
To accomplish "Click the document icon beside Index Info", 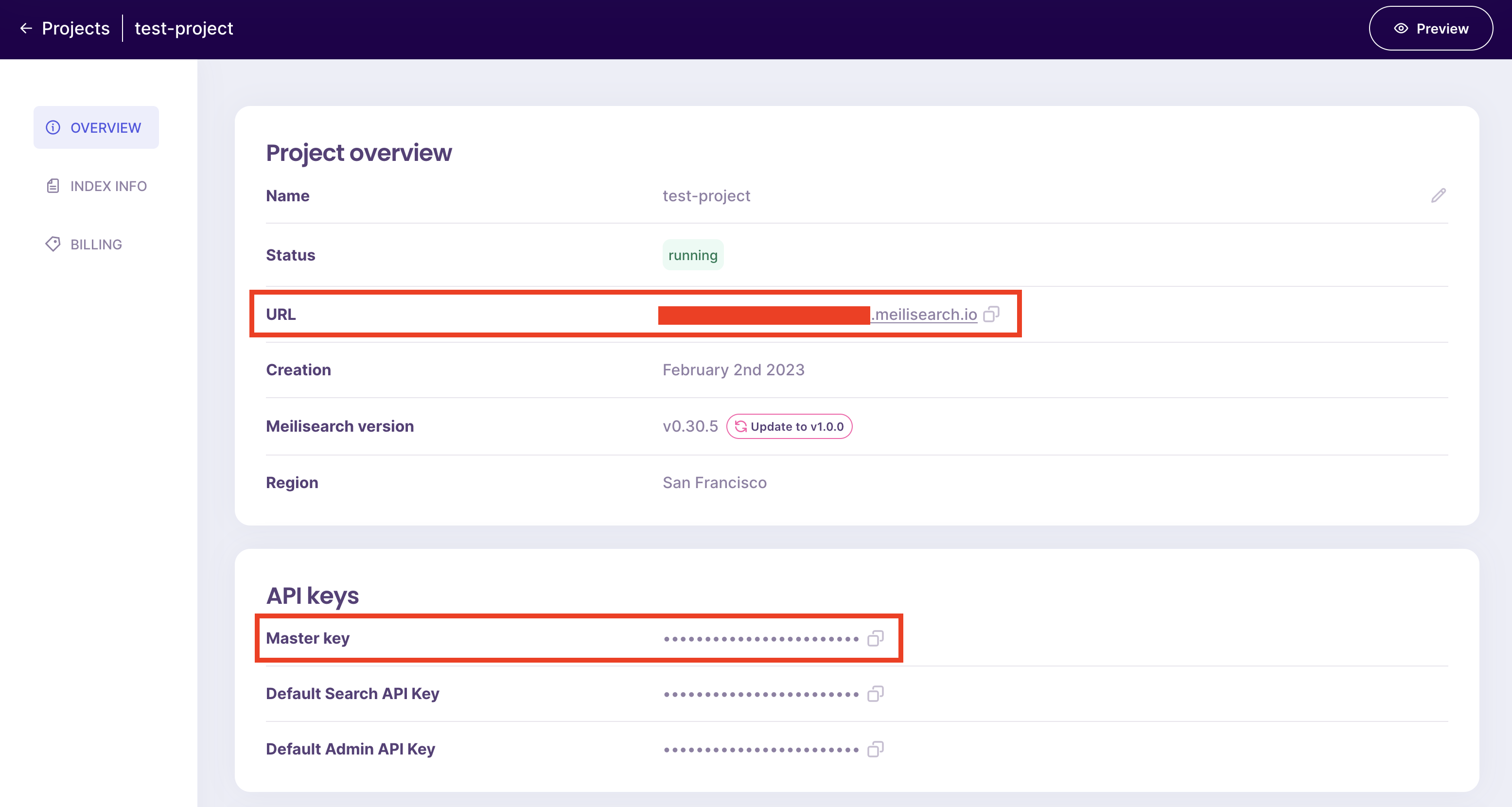I will [x=53, y=186].
